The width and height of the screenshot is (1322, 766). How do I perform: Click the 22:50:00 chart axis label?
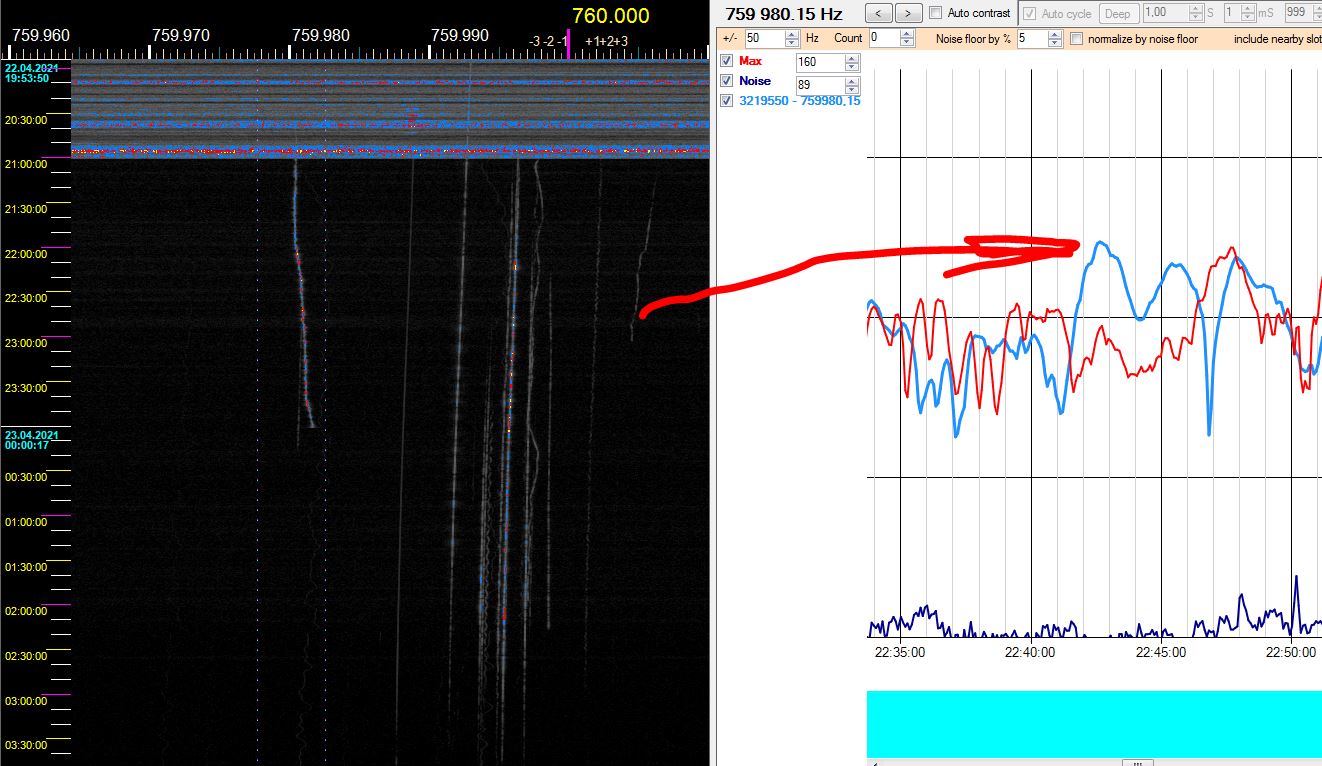[1290, 652]
